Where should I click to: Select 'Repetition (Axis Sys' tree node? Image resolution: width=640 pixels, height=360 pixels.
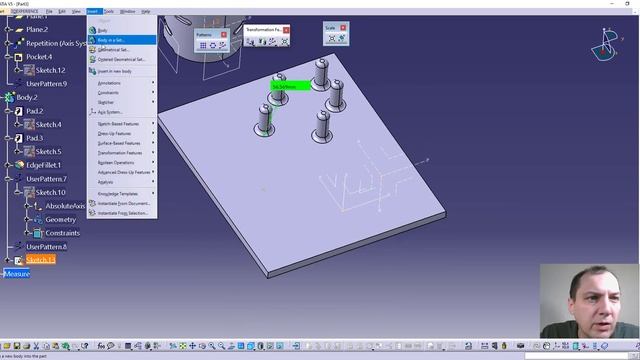click(56, 43)
